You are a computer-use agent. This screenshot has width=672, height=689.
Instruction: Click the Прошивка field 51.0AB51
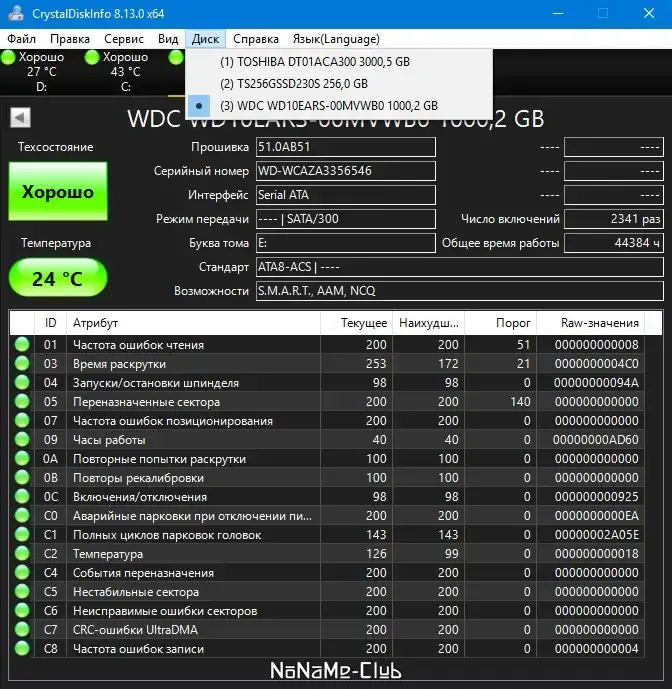[x=346, y=147]
